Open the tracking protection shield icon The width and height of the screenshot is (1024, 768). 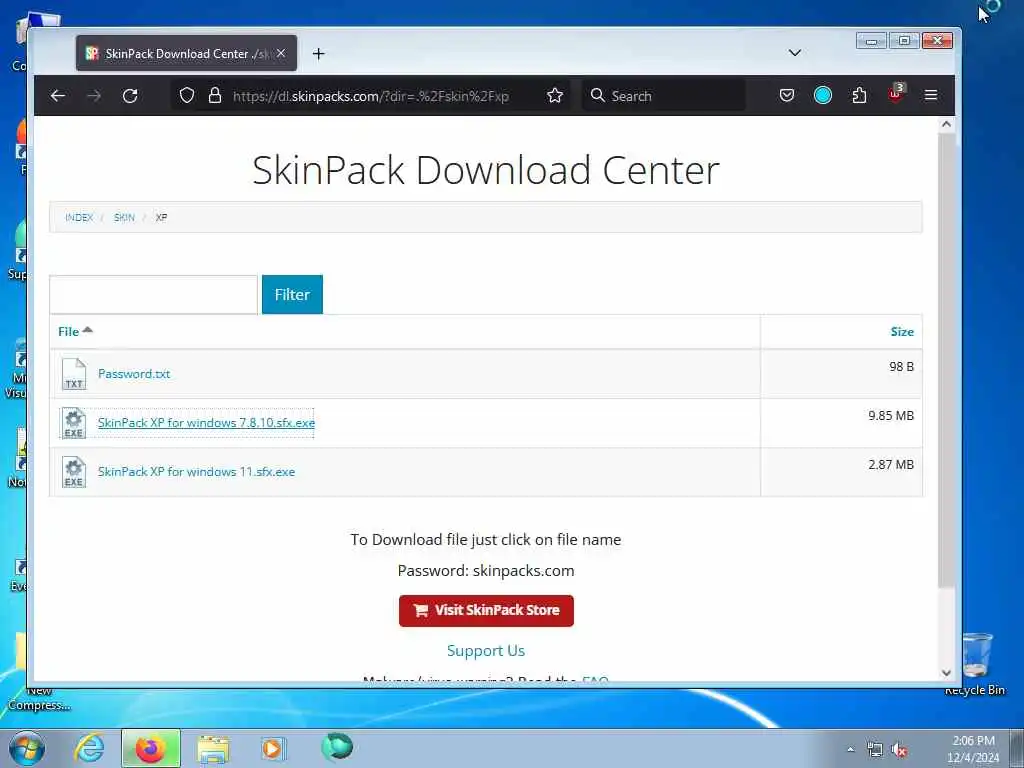click(187, 96)
